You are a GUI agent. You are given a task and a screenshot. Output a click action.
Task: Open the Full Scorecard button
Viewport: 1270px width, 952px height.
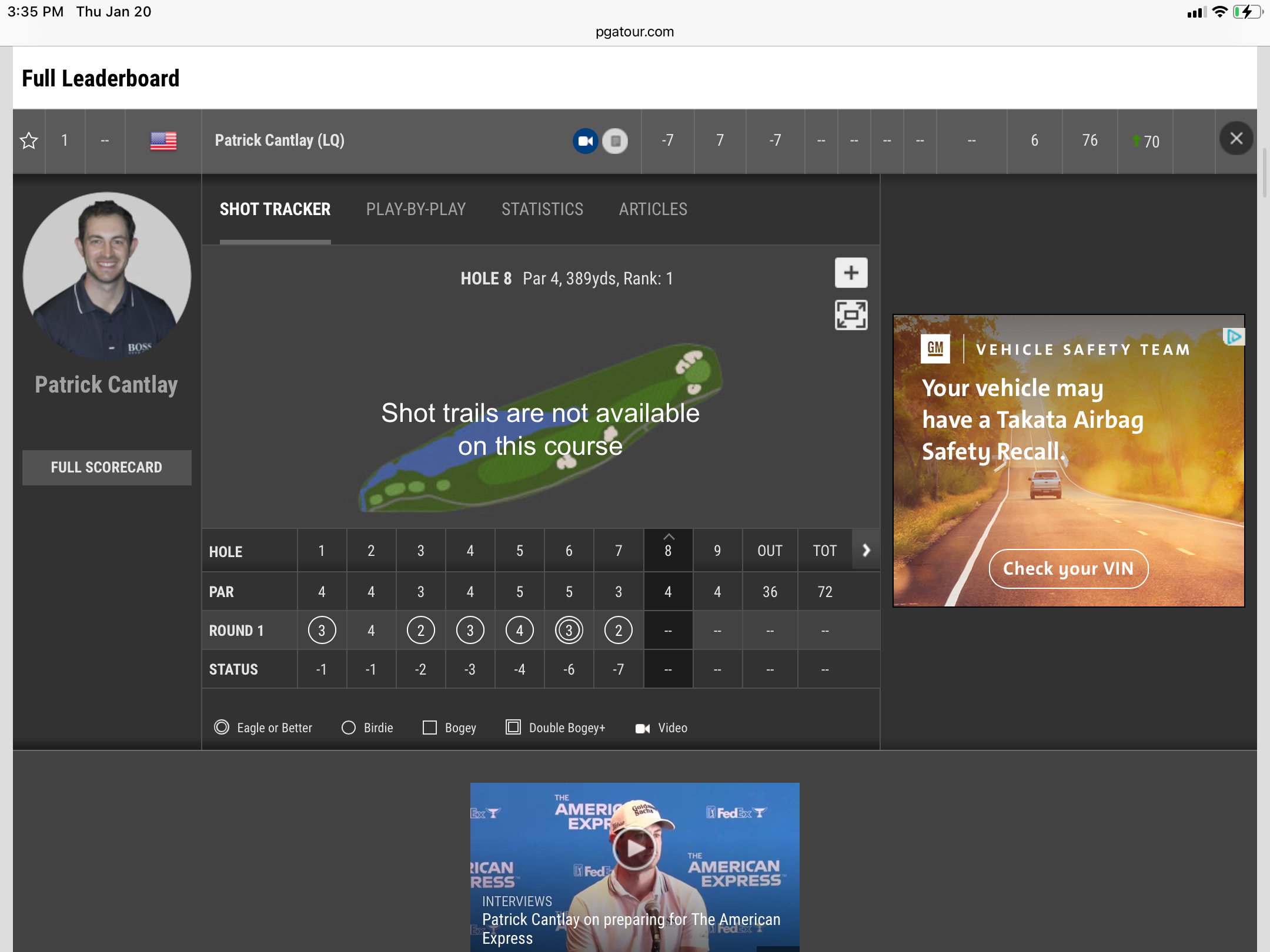pyautogui.click(x=106, y=468)
